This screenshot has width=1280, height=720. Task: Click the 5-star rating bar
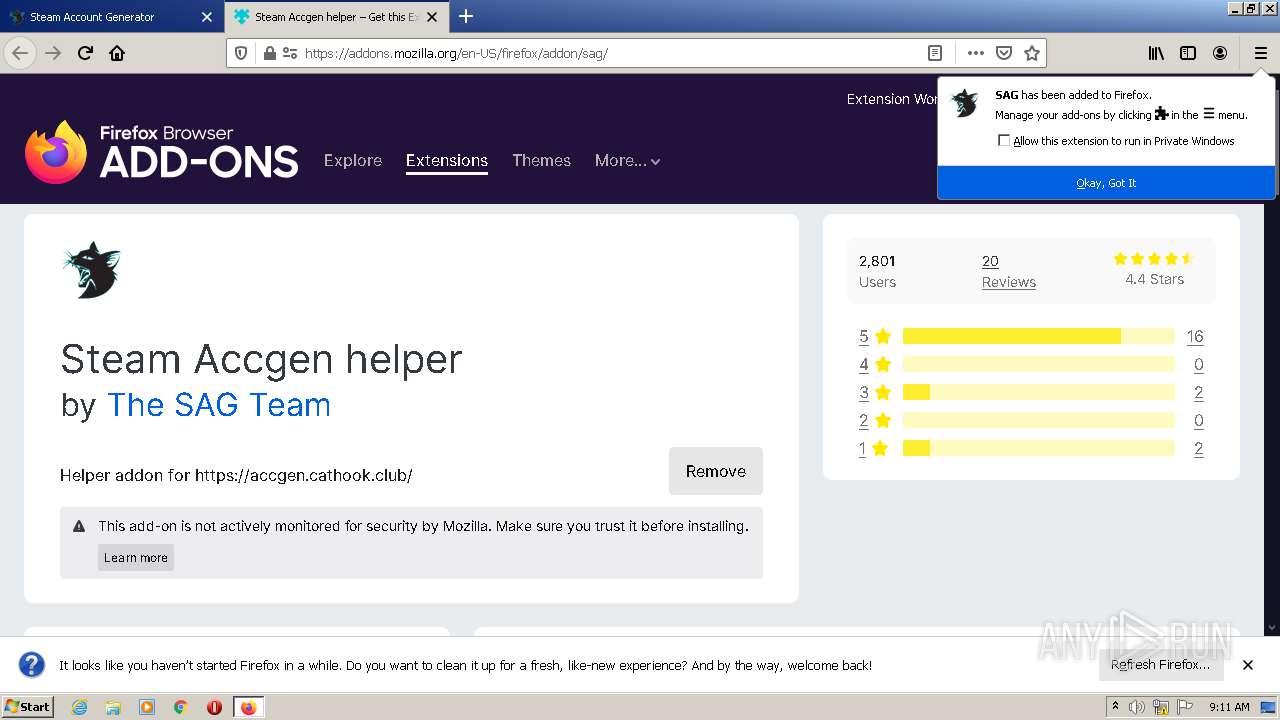(1038, 336)
